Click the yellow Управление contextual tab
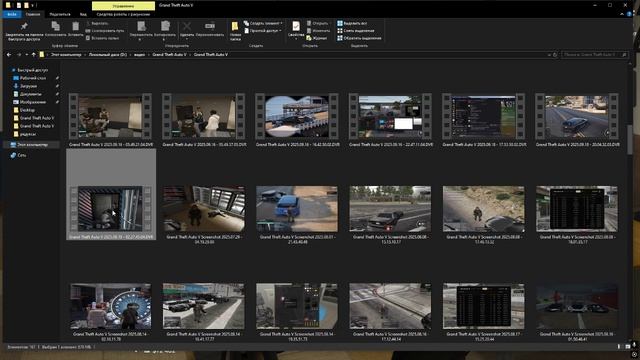Viewport: 640px width, 360px height. [x=123, y=6]
